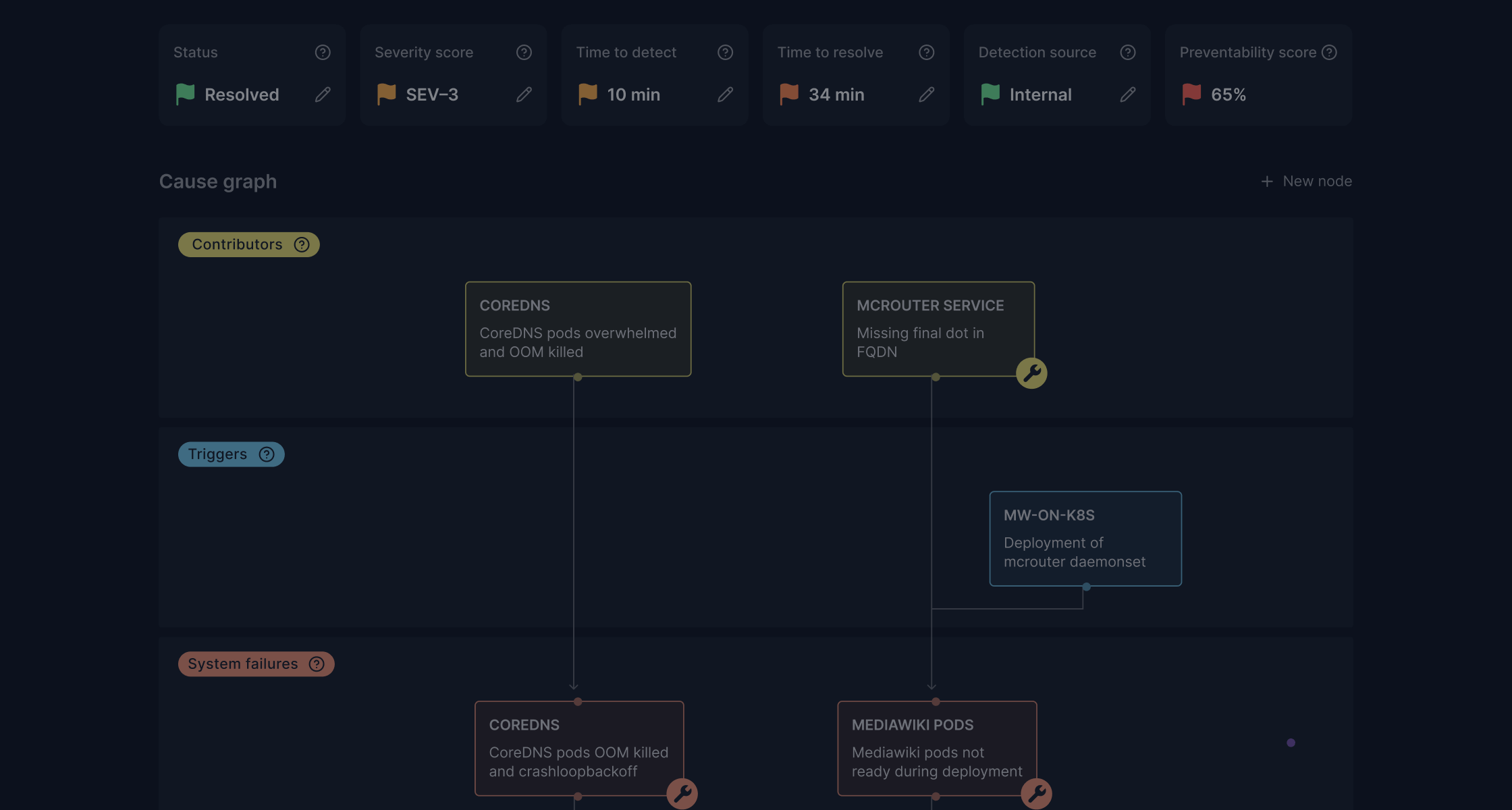This screenshot has height=810, width=1512.
Task: Select the COREDNS contributor node
Action: point(578,329)
